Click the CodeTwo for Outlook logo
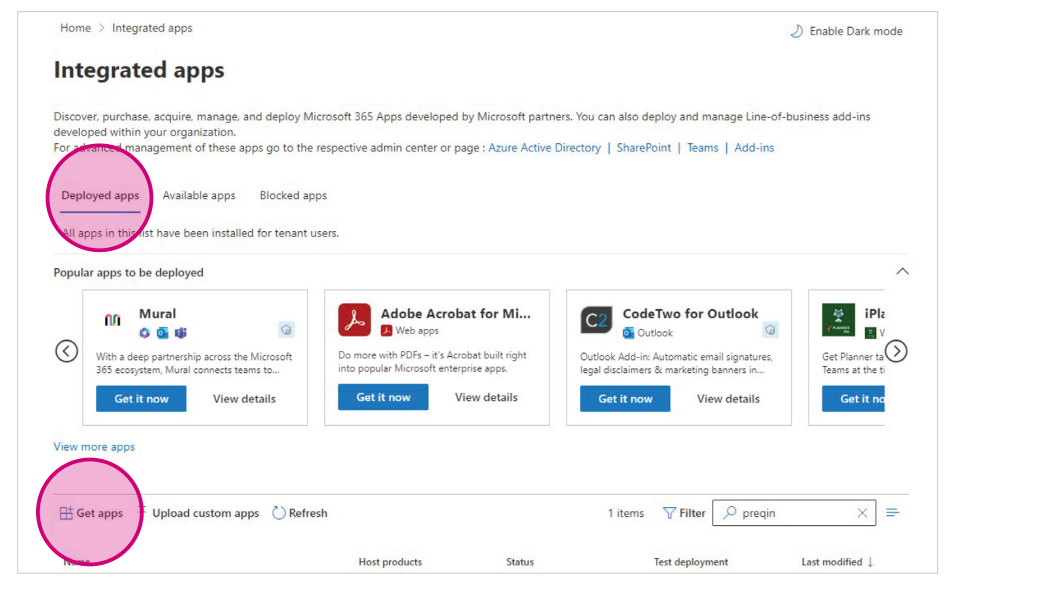This screenshot has width=1041, height=595. click(x=597, y=318)
